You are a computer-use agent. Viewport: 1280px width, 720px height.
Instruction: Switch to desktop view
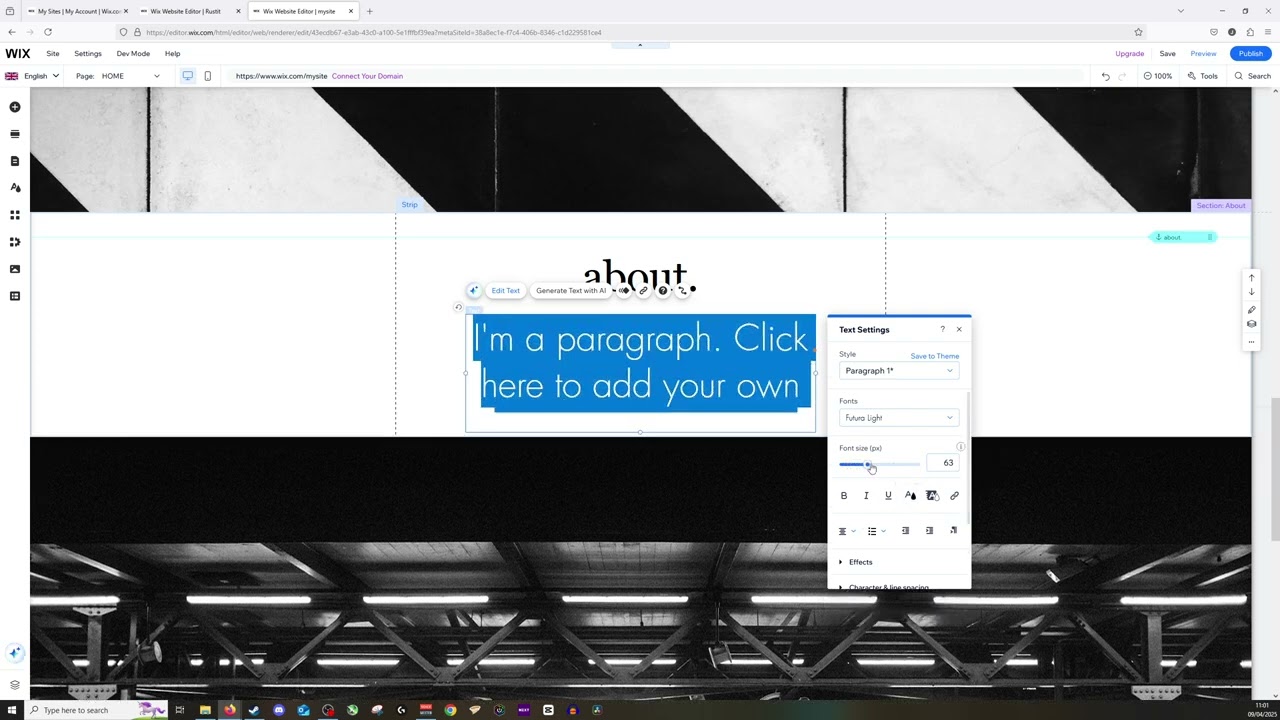(x=187, y=76)
